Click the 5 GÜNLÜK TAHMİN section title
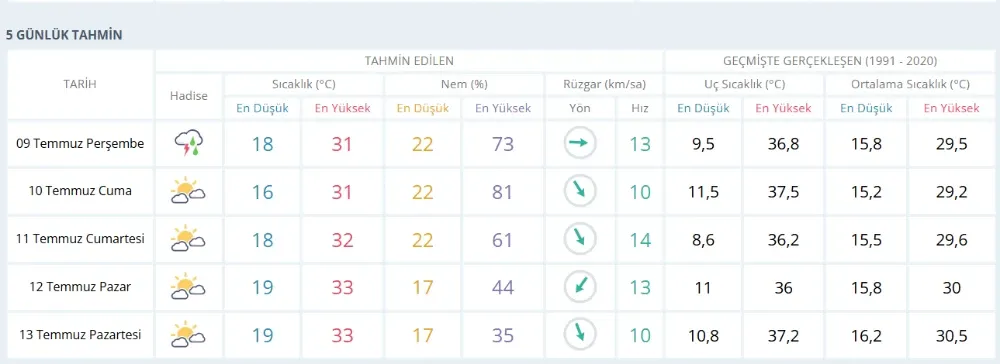 coord(64,35)
